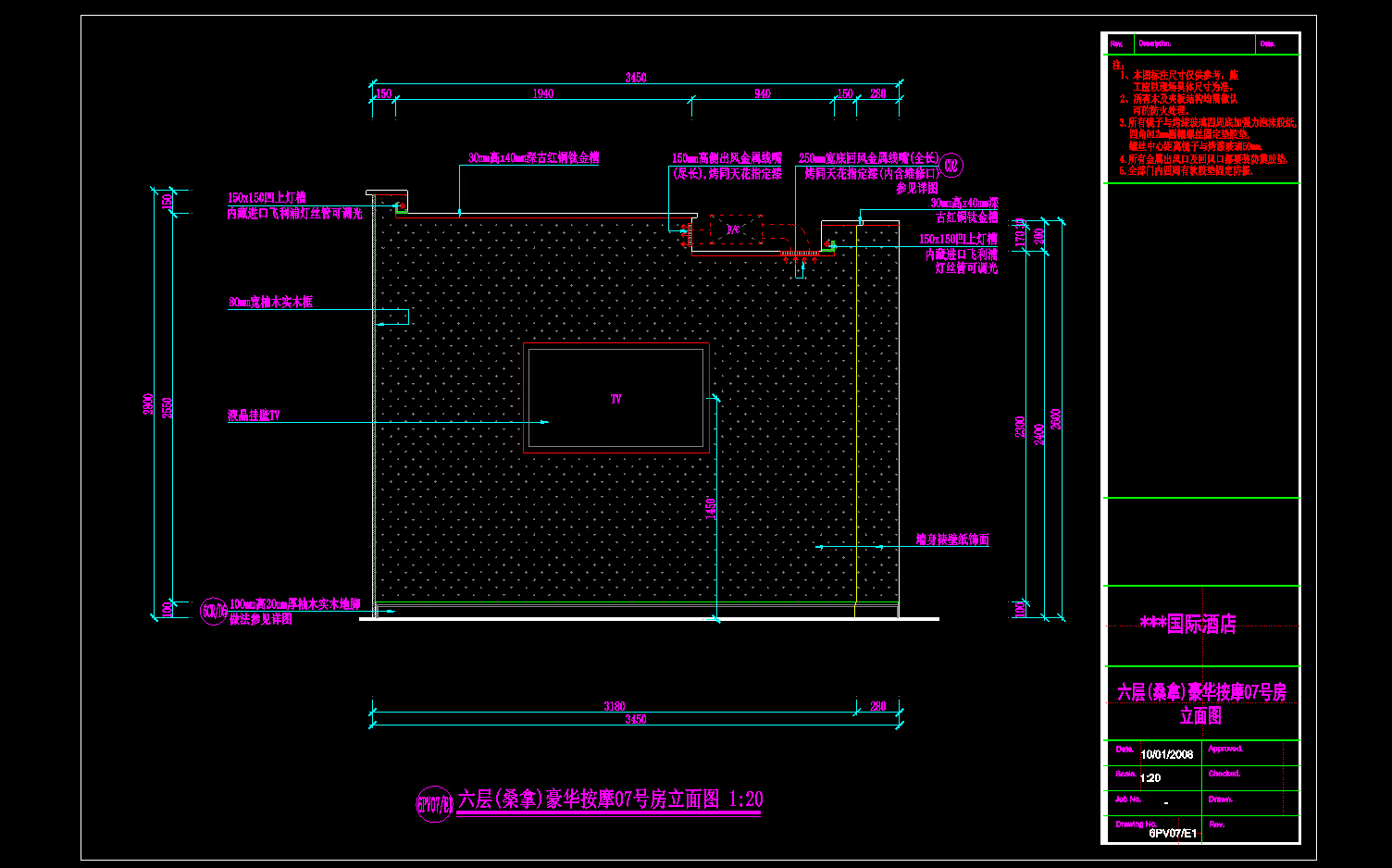Click the 'Description.' revision column header
1392x868 pixels.
pos(1155,43)
